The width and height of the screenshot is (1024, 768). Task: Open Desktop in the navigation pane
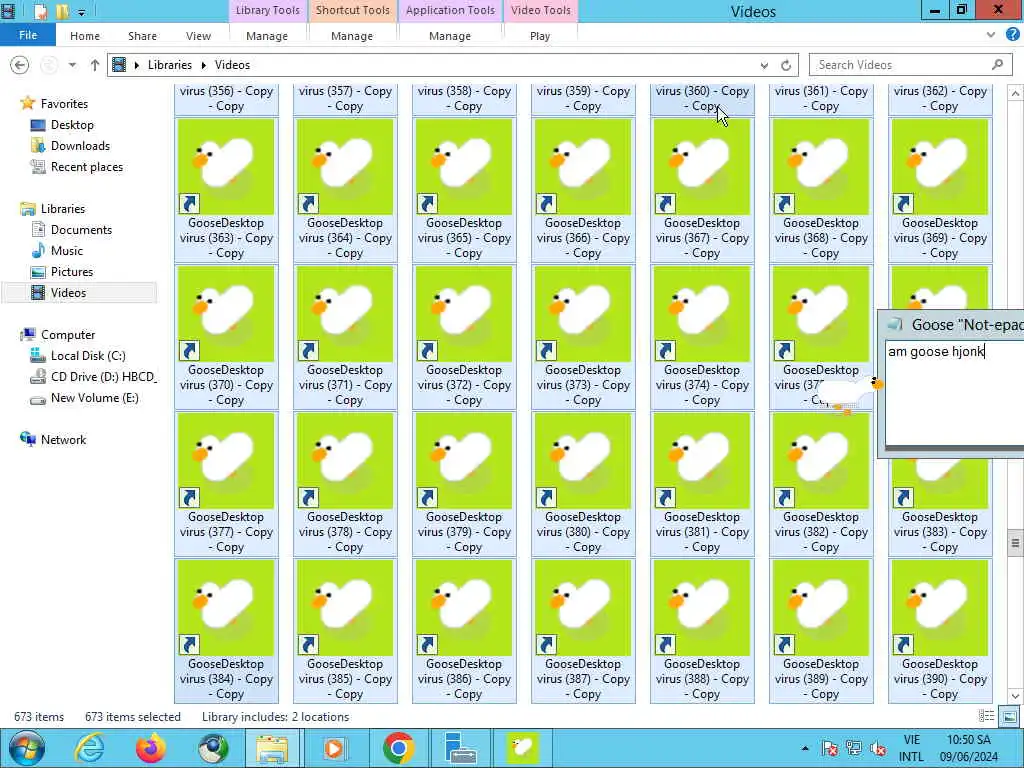(72, 125)
